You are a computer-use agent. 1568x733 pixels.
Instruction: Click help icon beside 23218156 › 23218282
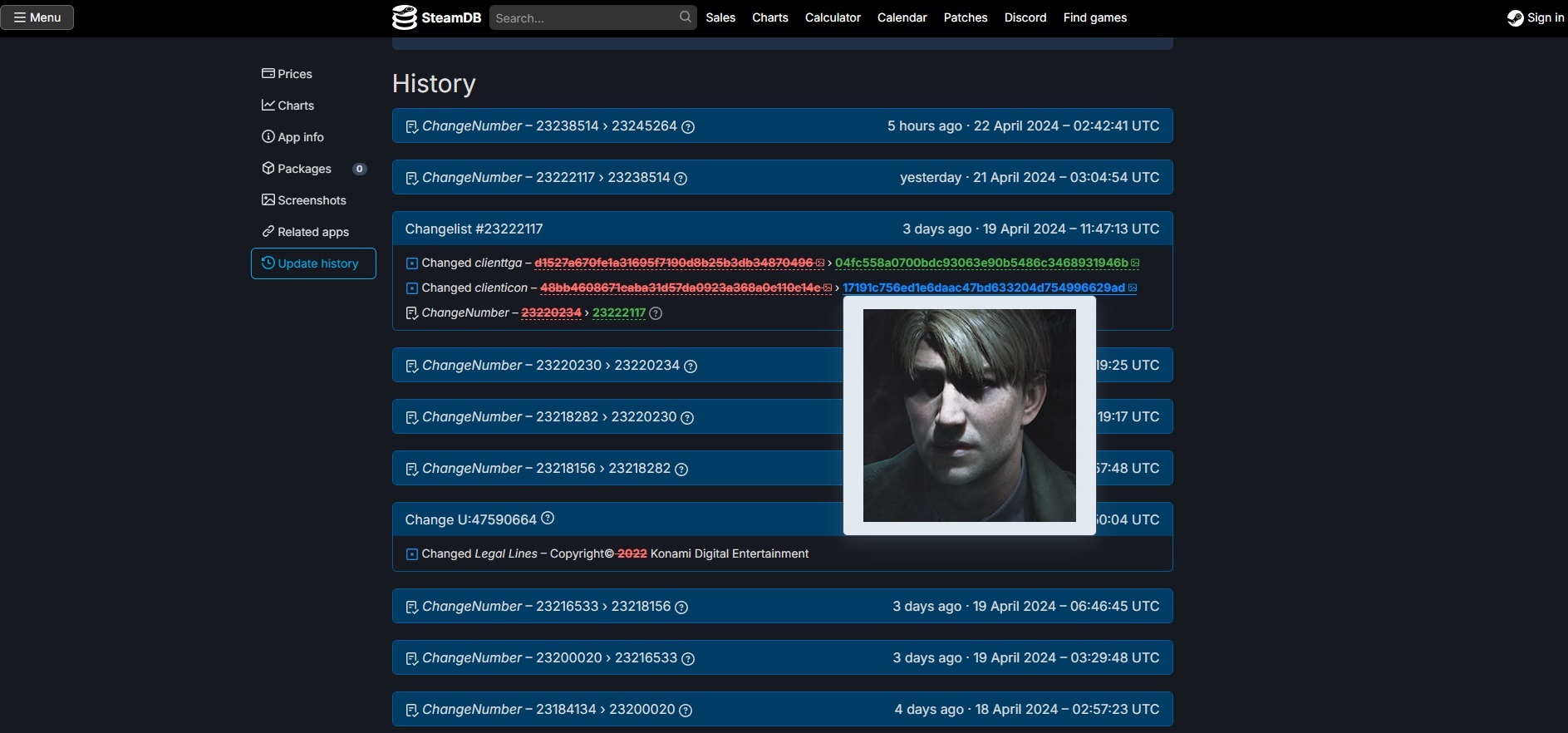(681, 470)
